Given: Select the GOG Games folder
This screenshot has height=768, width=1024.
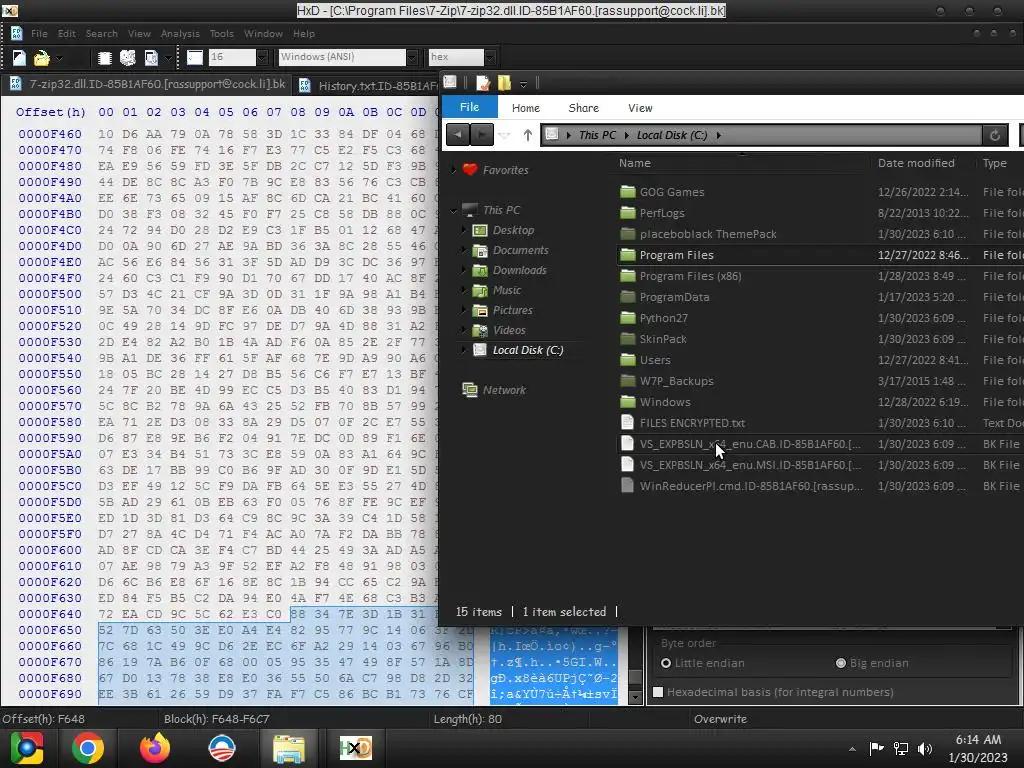Looking at the screenshot, I should (671, 192).
